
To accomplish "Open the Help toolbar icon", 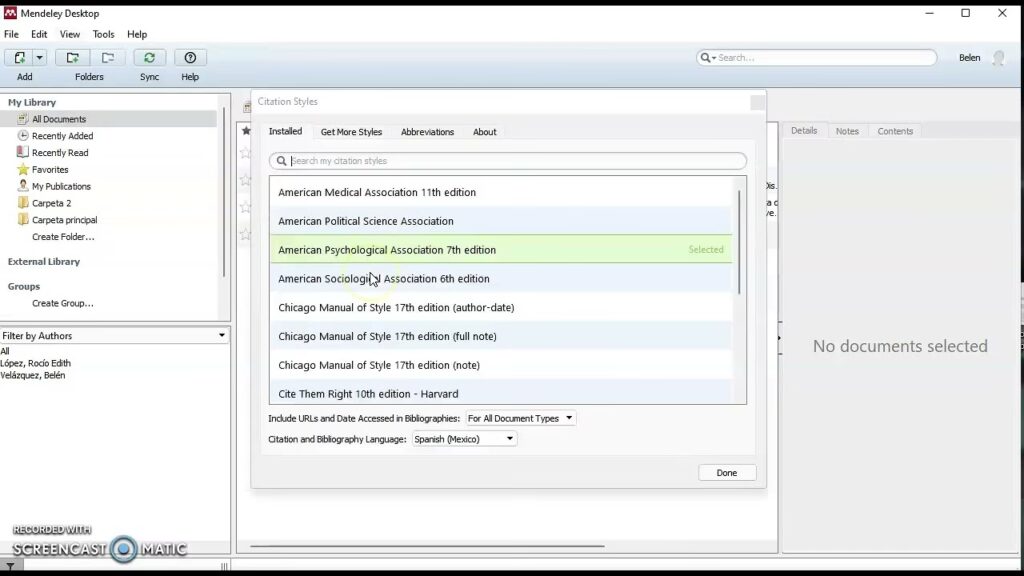I will (190, 58).
